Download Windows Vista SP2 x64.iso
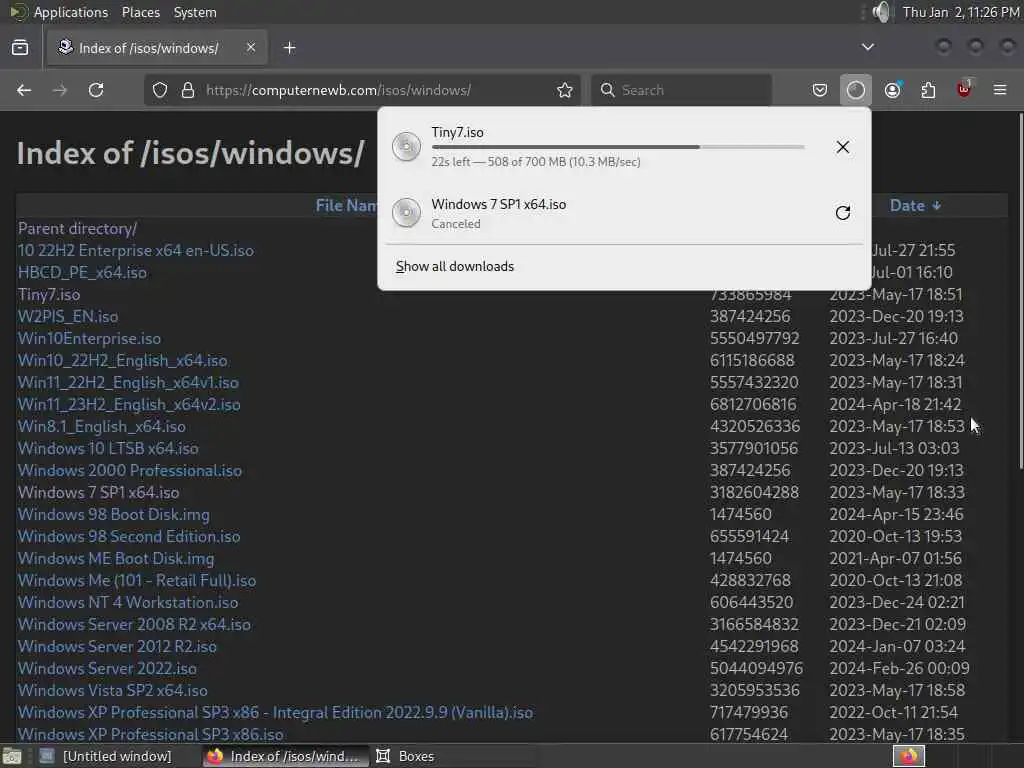 click(113, 690)
